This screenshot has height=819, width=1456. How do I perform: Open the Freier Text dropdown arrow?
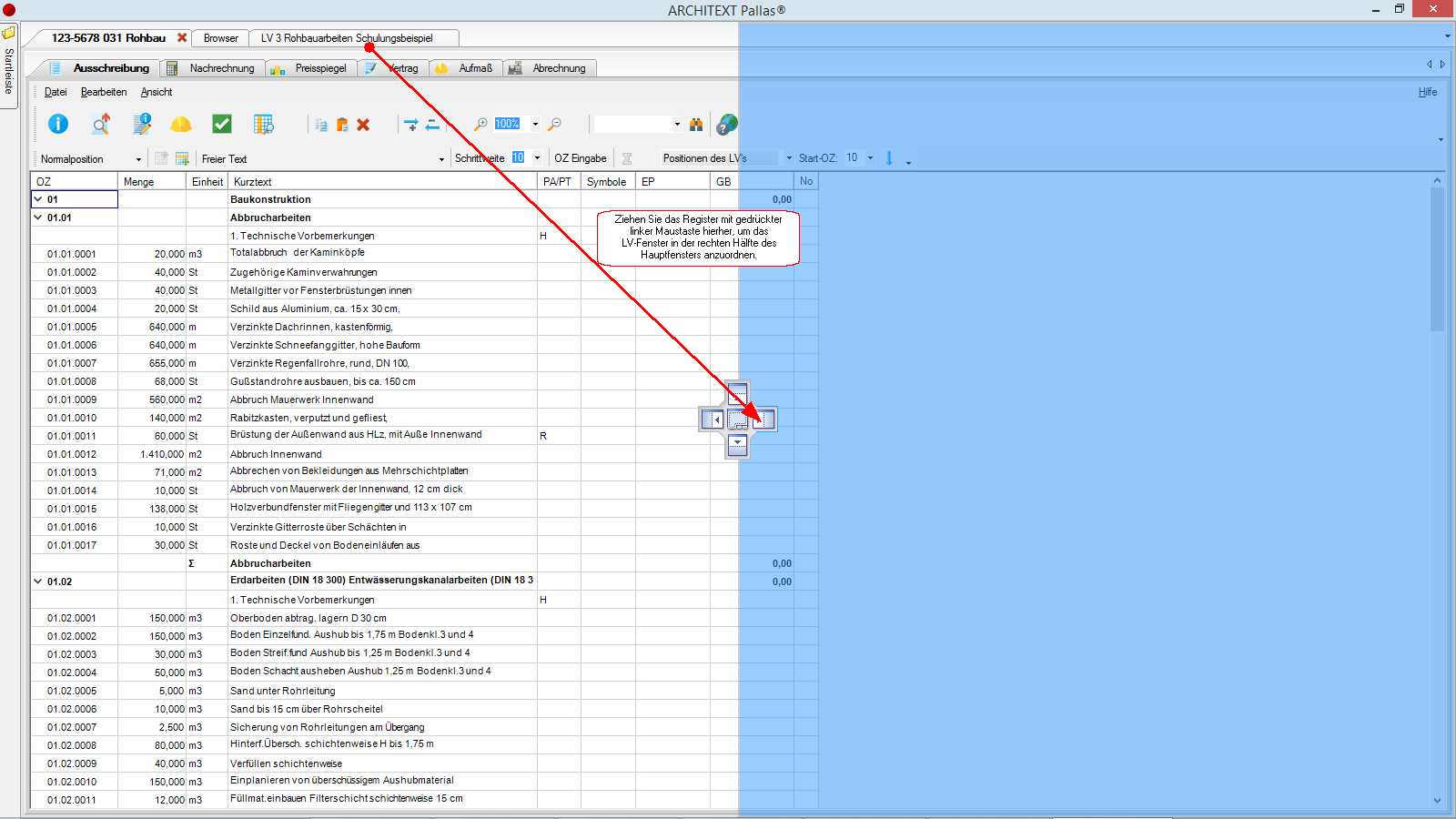click(x=442, y=159)
